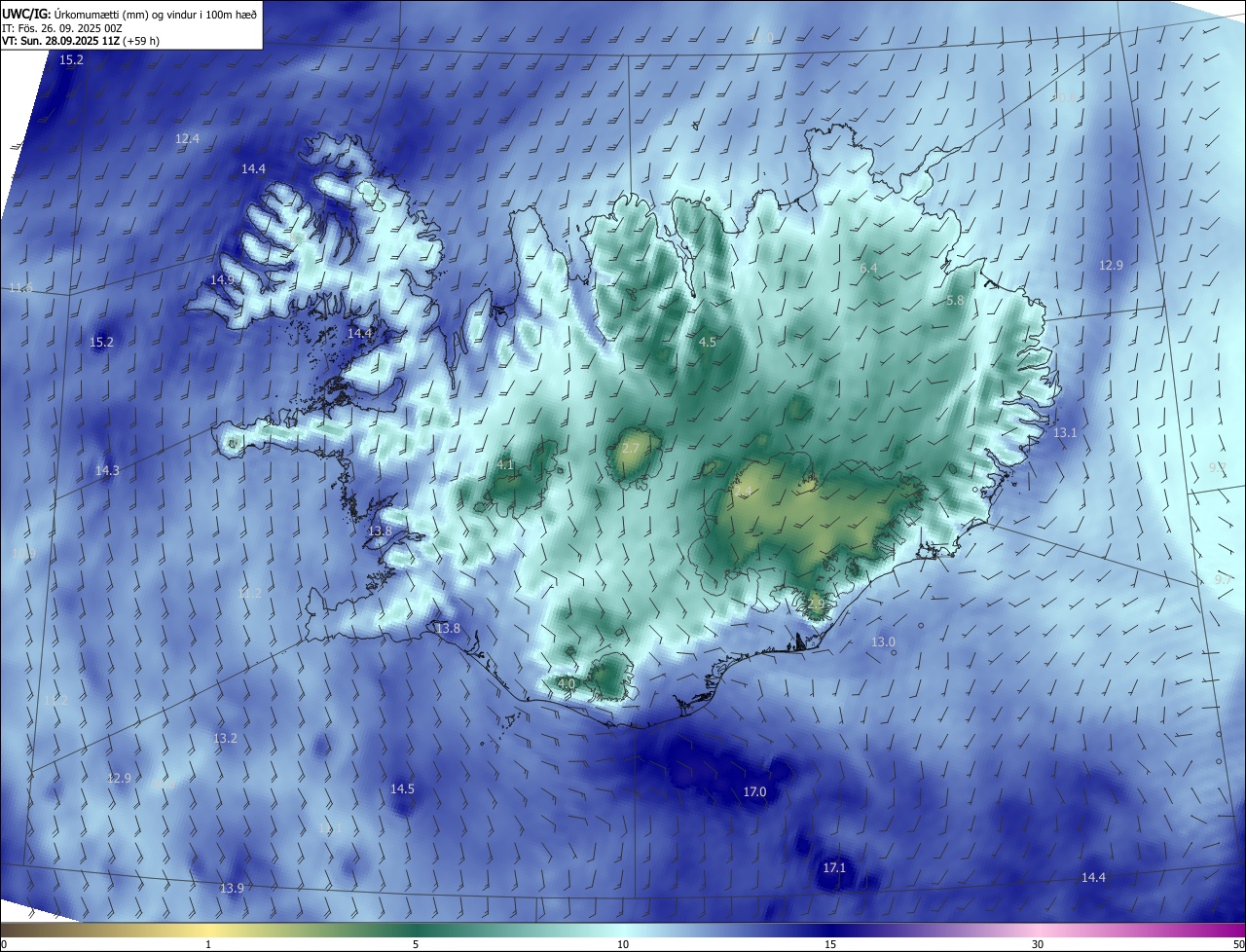Select the 14.5 value label
Image resolution: width=1246 pixels, height=952 pixels.
coord(402,789)
